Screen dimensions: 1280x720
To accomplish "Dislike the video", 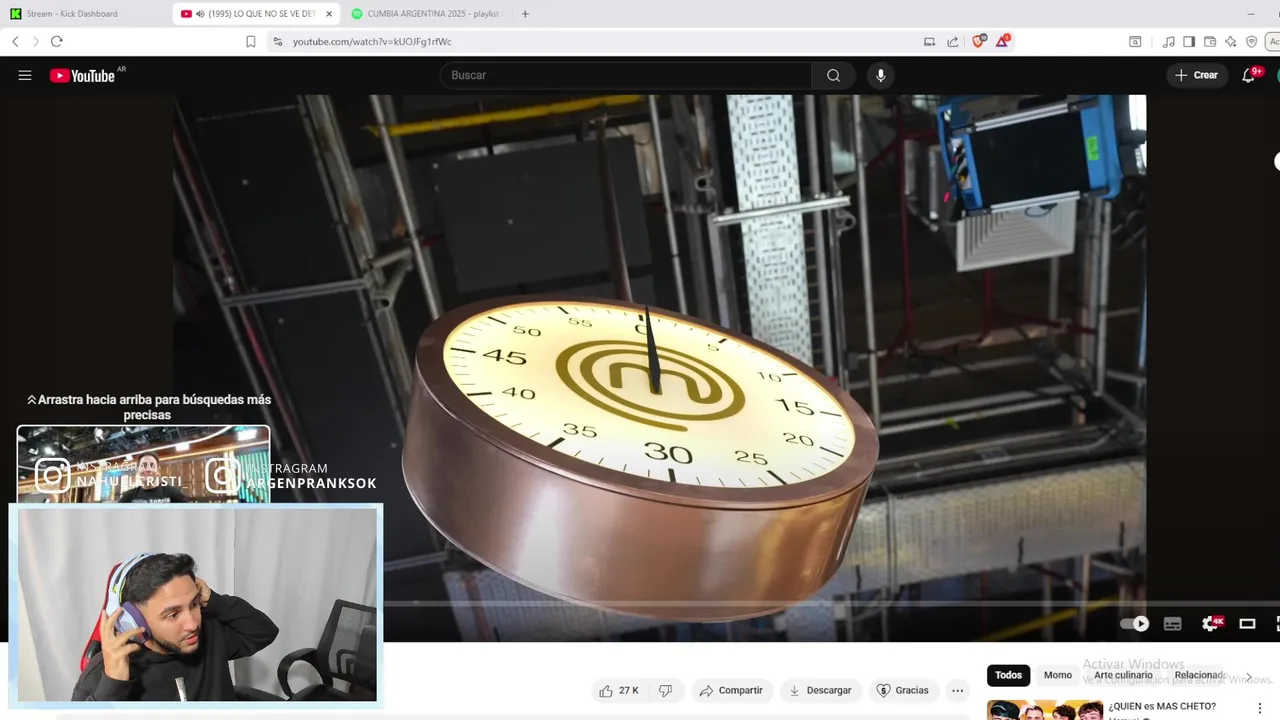I will (665, 690).
